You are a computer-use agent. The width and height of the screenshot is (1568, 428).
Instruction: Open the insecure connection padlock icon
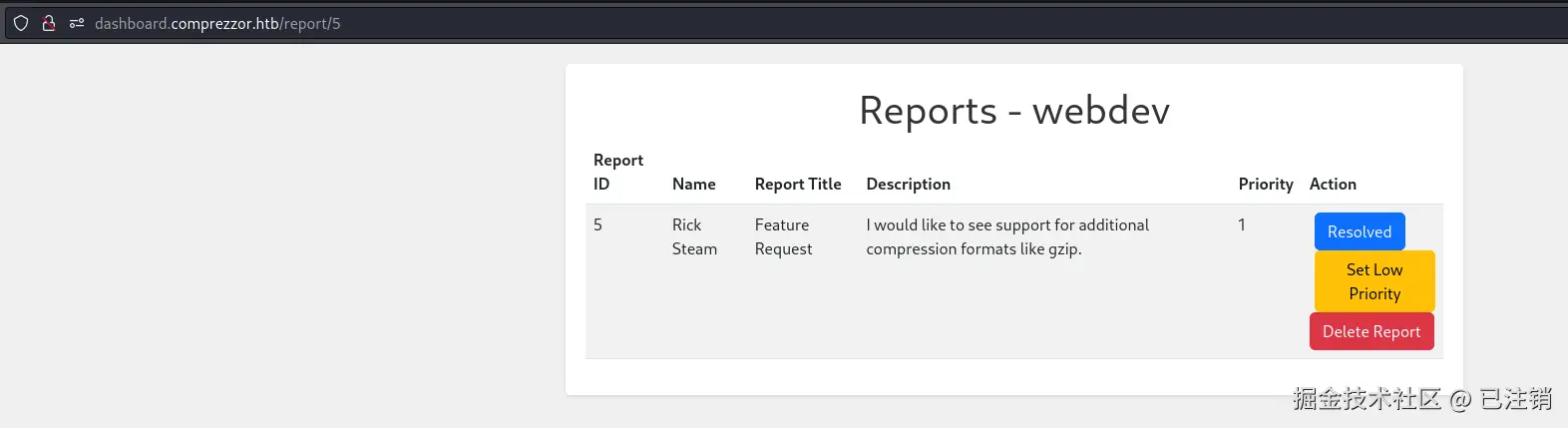[x=48, y=23]
